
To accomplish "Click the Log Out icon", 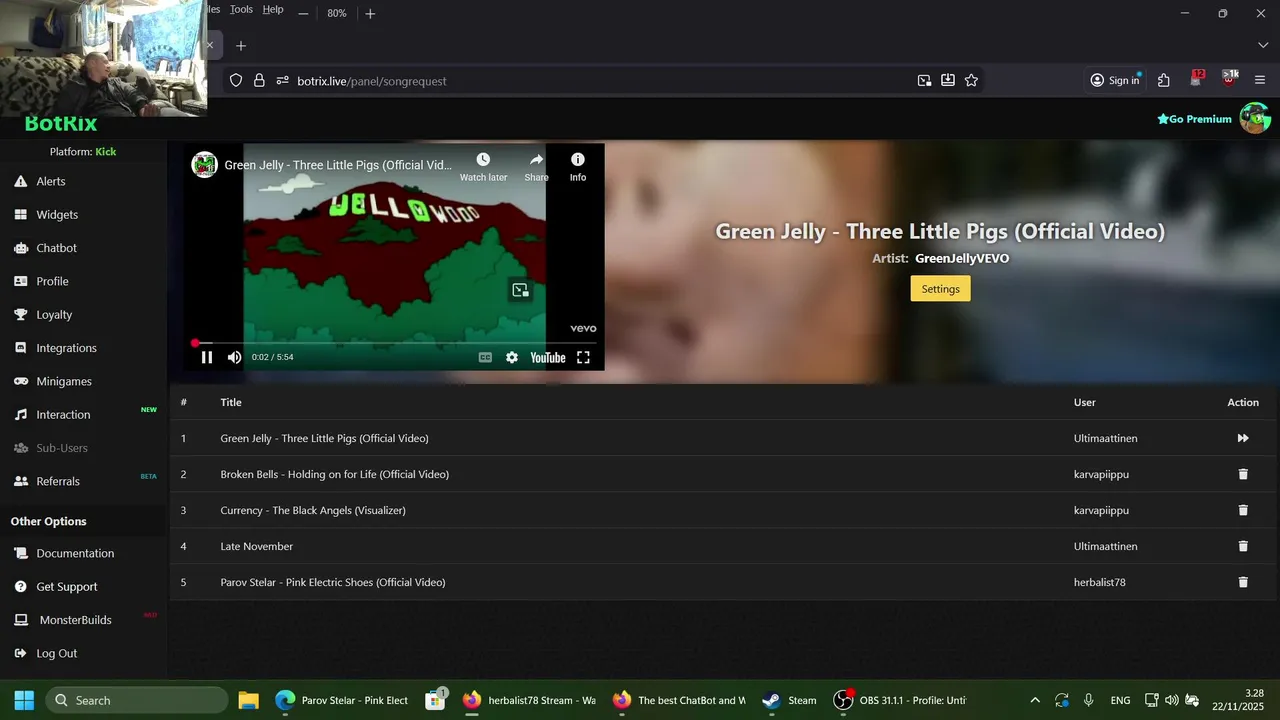I will [20, 653].
